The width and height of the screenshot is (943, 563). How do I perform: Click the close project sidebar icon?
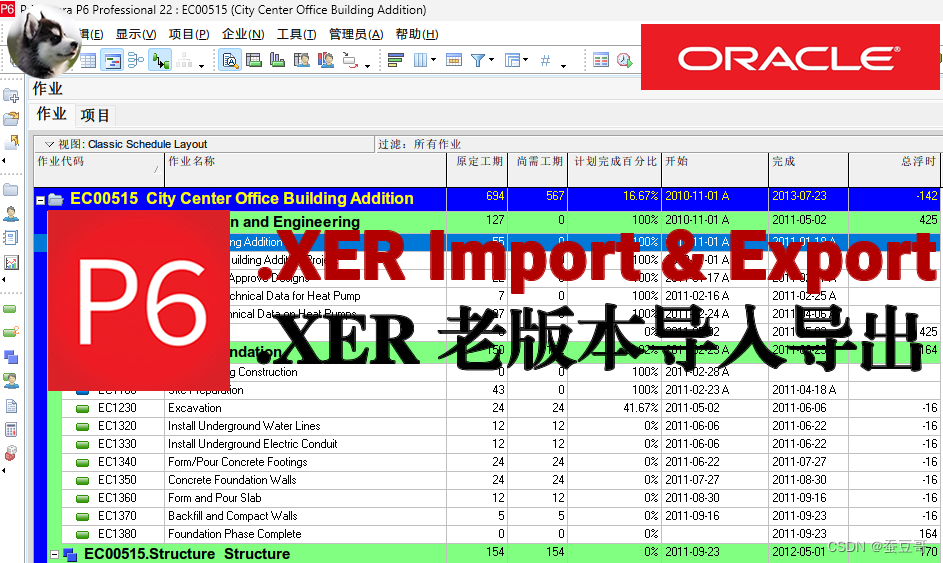click(11, 143)
